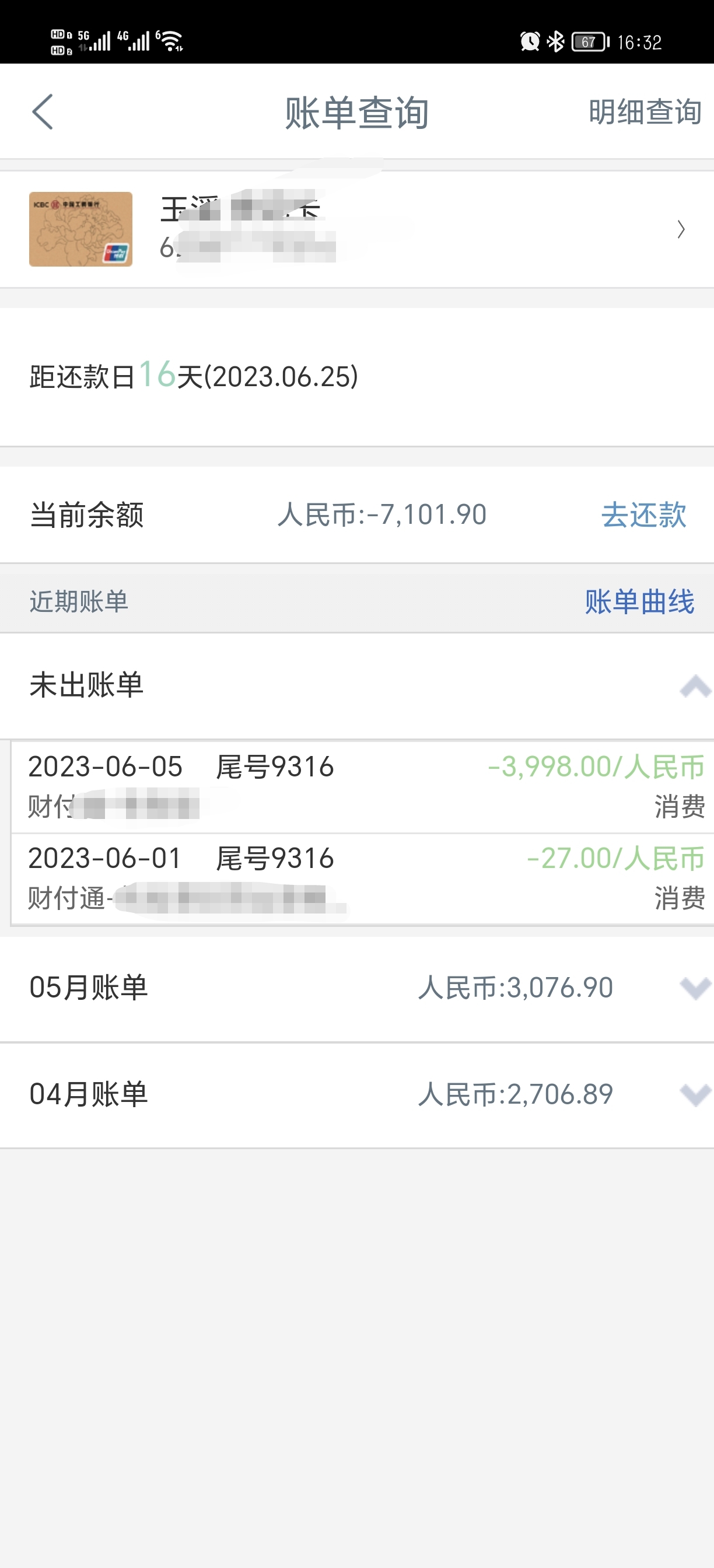
Task: Tap the alarm clock status icon
Action: click(x=530, y=41)
